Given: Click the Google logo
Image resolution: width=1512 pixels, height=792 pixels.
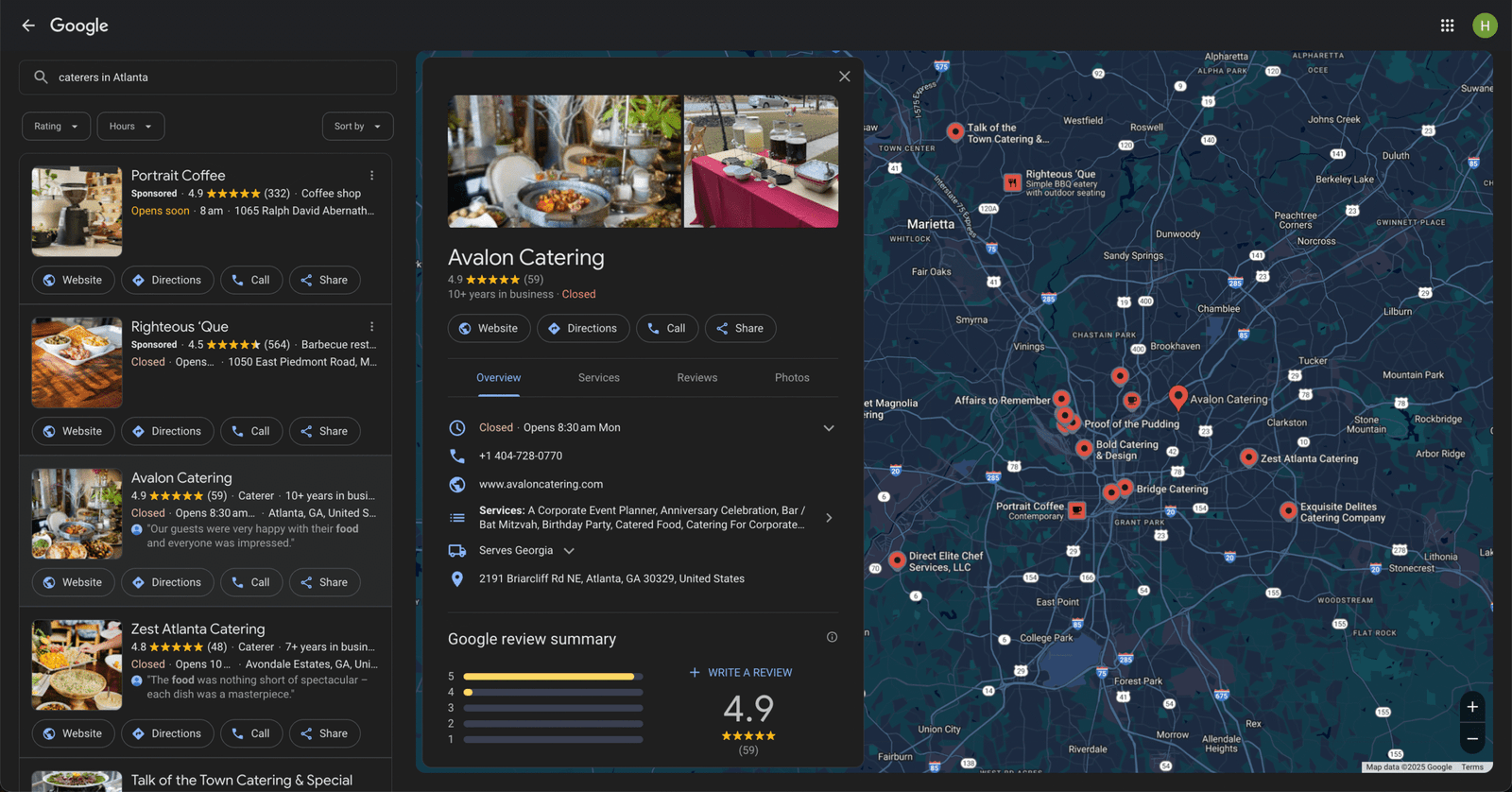Looking at the screenshot, I should point(79,26).
